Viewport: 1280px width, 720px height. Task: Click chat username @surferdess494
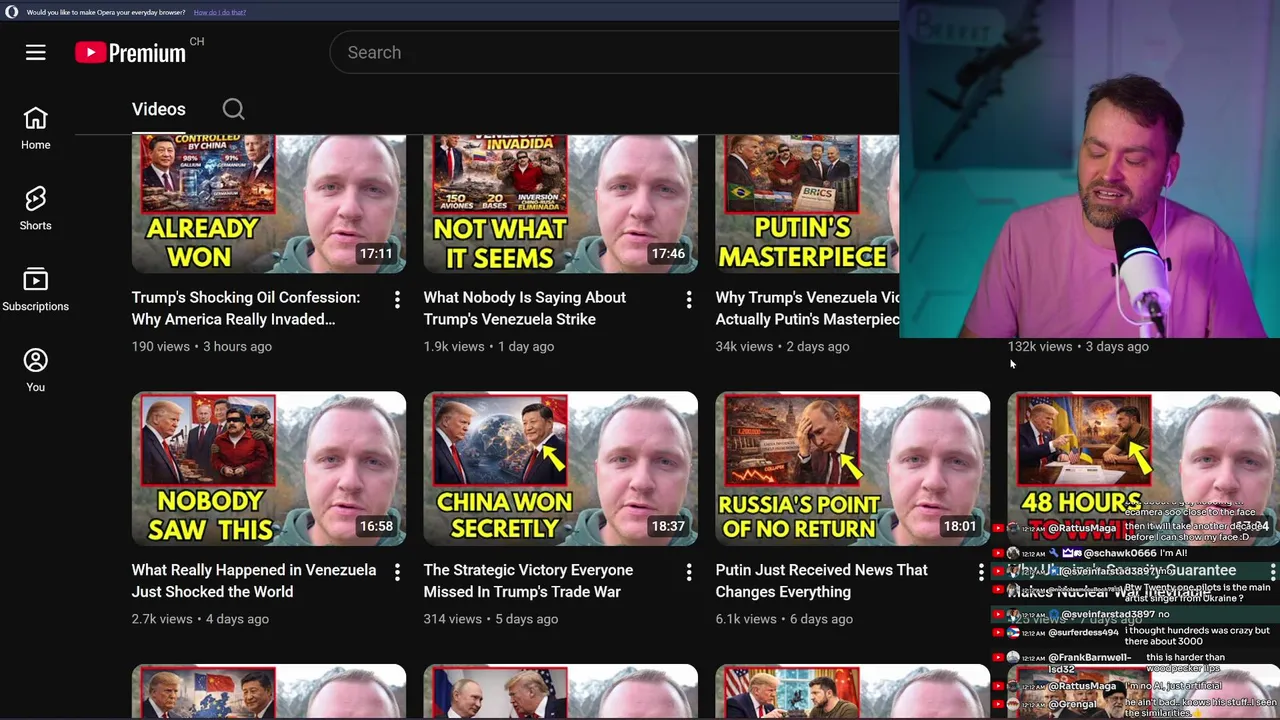point(1083,632)
